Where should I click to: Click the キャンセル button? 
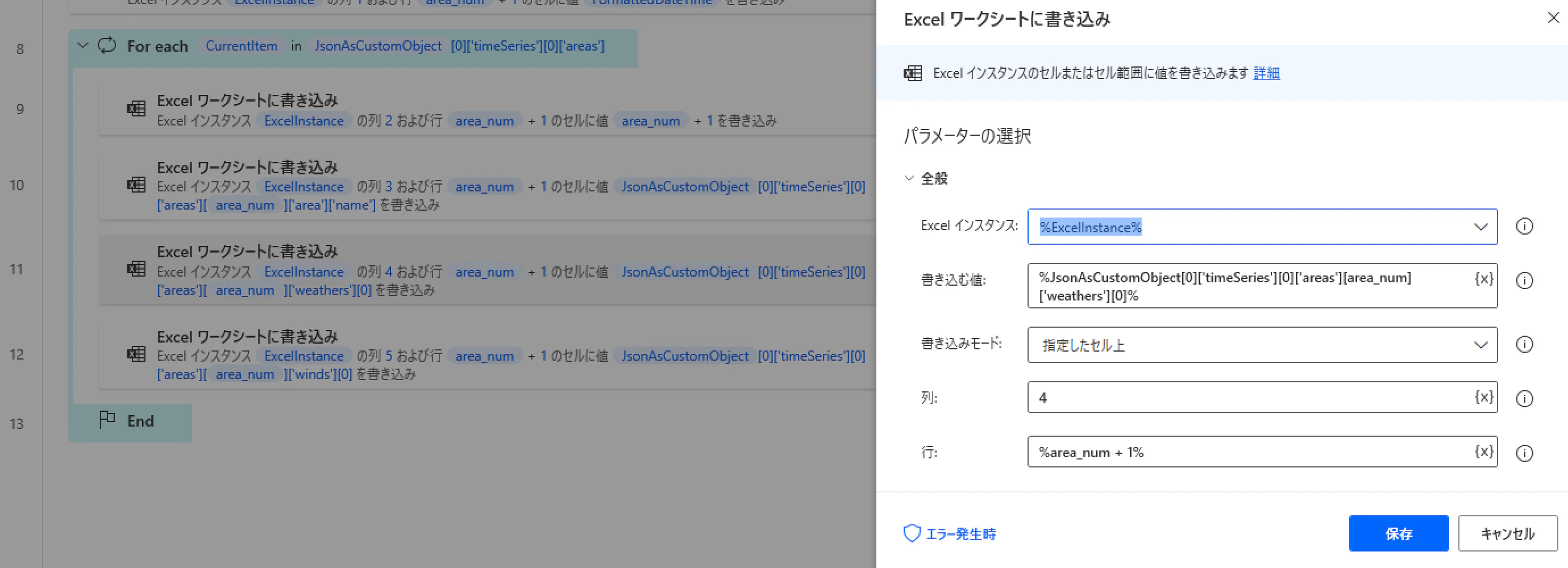click(x=1508, y=533)
